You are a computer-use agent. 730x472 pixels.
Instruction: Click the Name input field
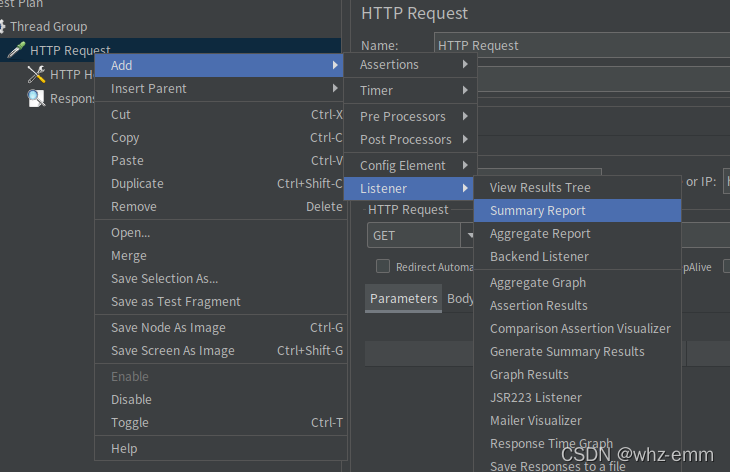click(x=582, y=45)
